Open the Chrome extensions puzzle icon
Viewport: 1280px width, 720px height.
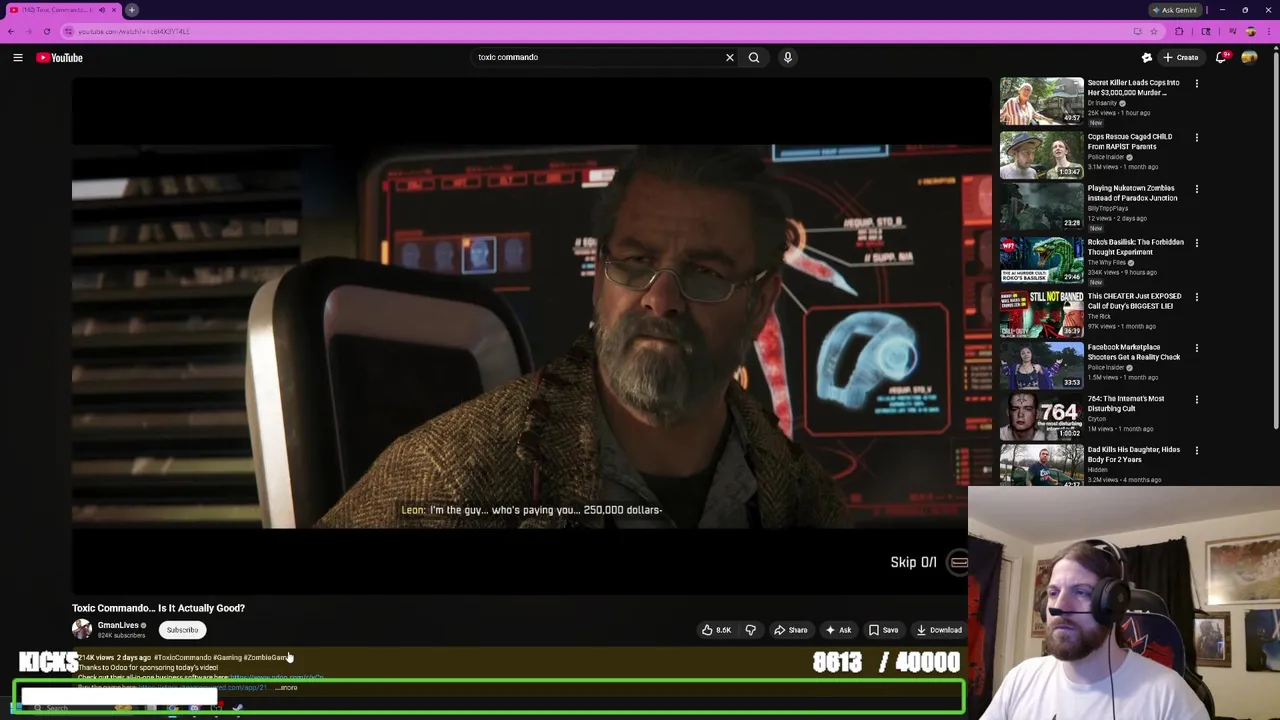tap(1179, 31)
